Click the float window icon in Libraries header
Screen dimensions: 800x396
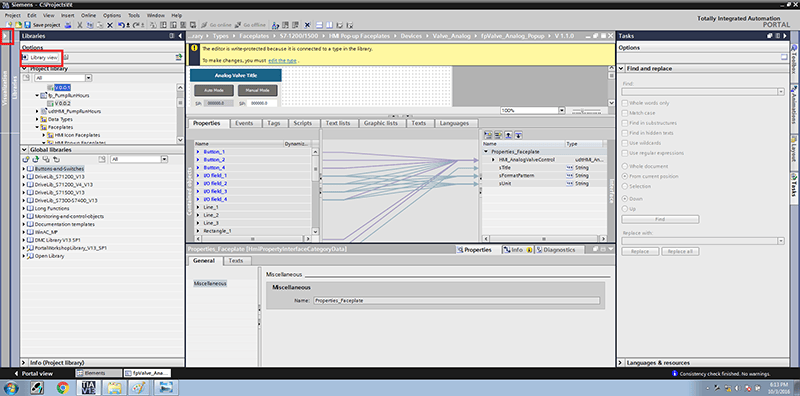point(172,36)
